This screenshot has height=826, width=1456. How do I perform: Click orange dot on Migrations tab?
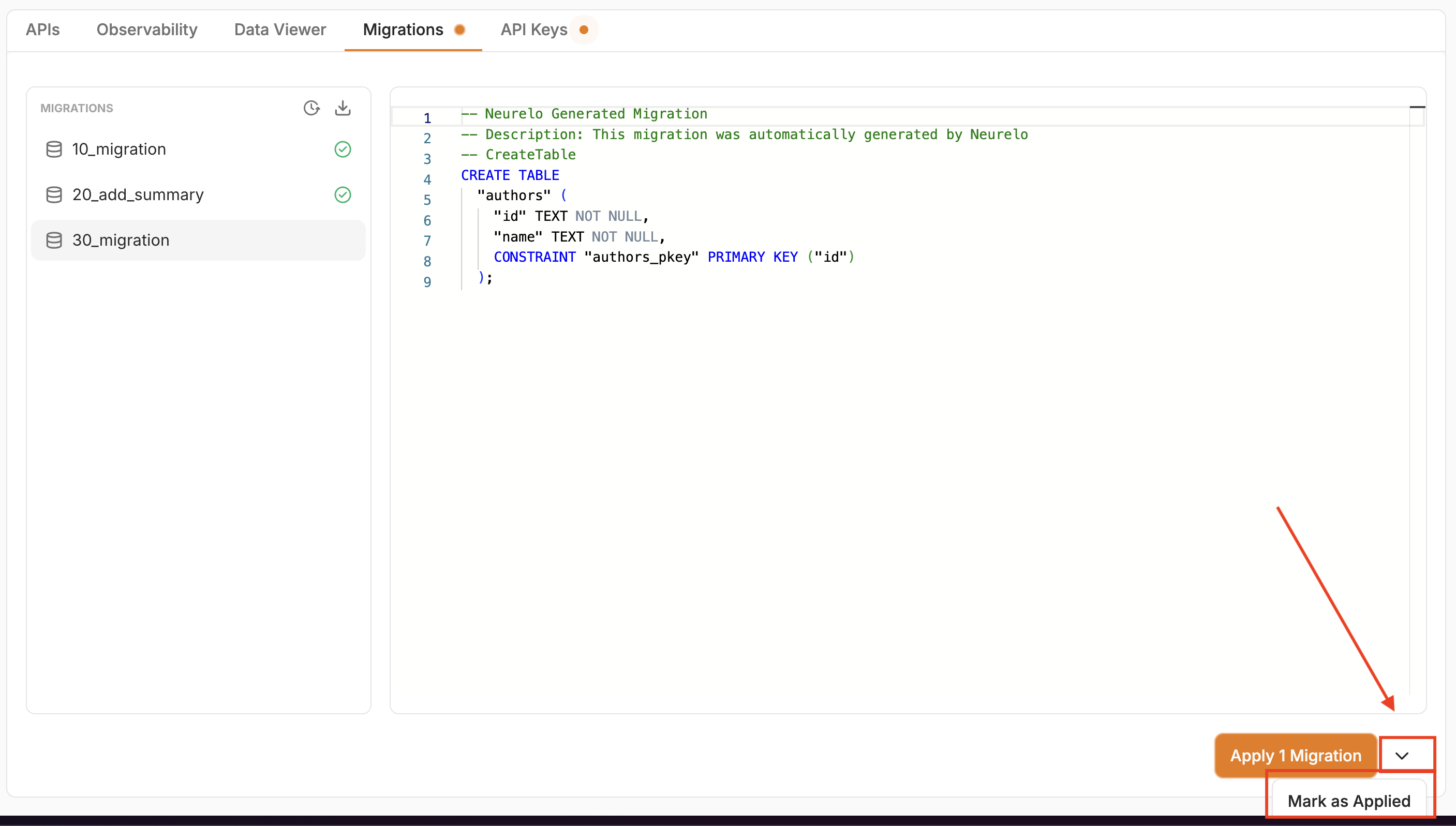pyautogui.click(x=459, y=29)
